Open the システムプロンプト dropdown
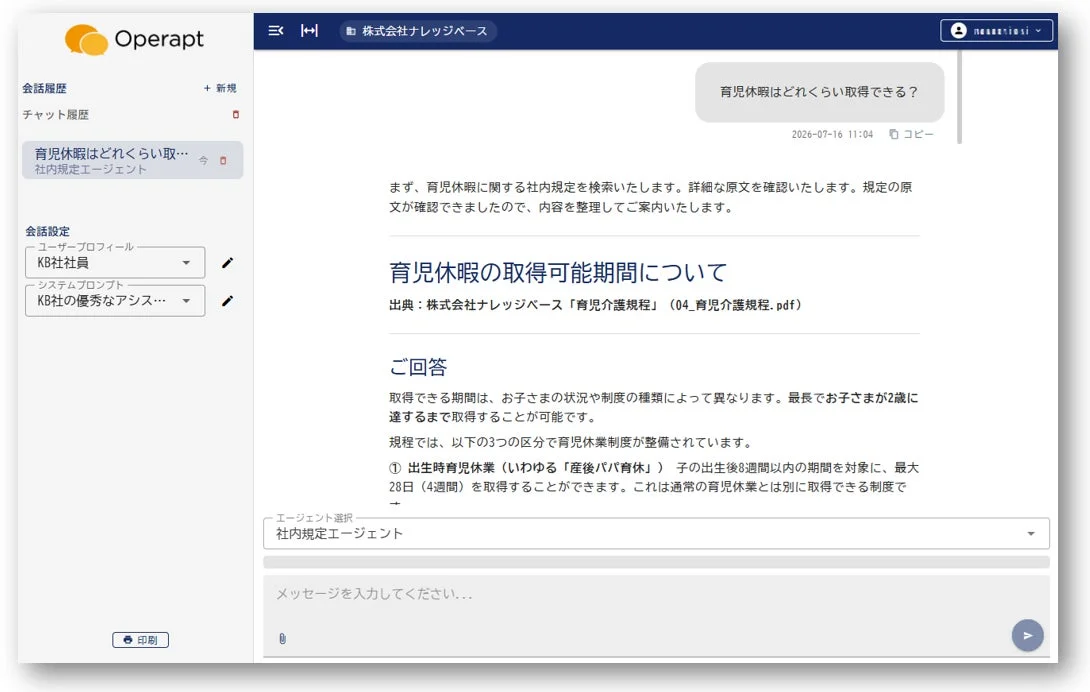Image resolution: width=1090 pixels, height=692 pixels. [115, 301]
